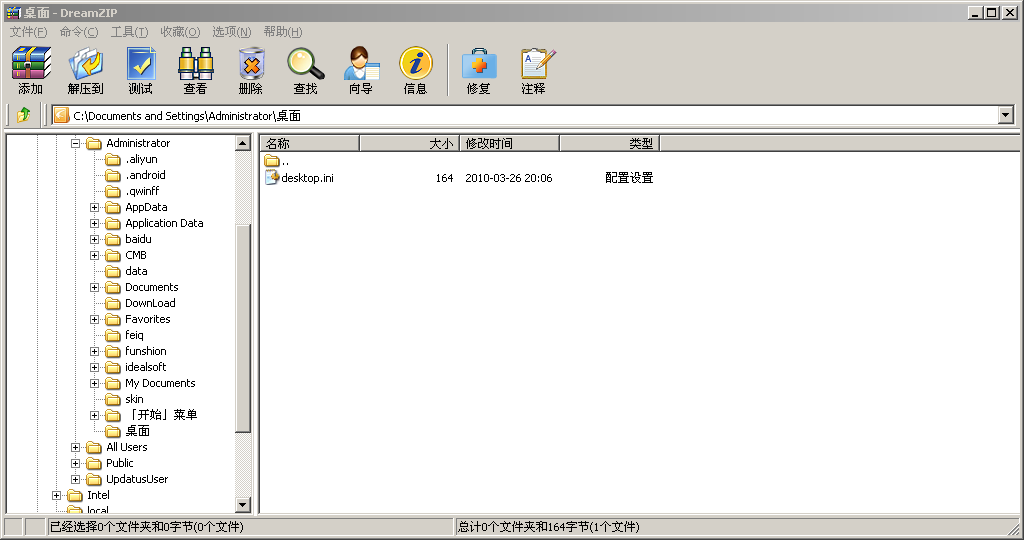Expand the funshion folder node

pos(95,351)
